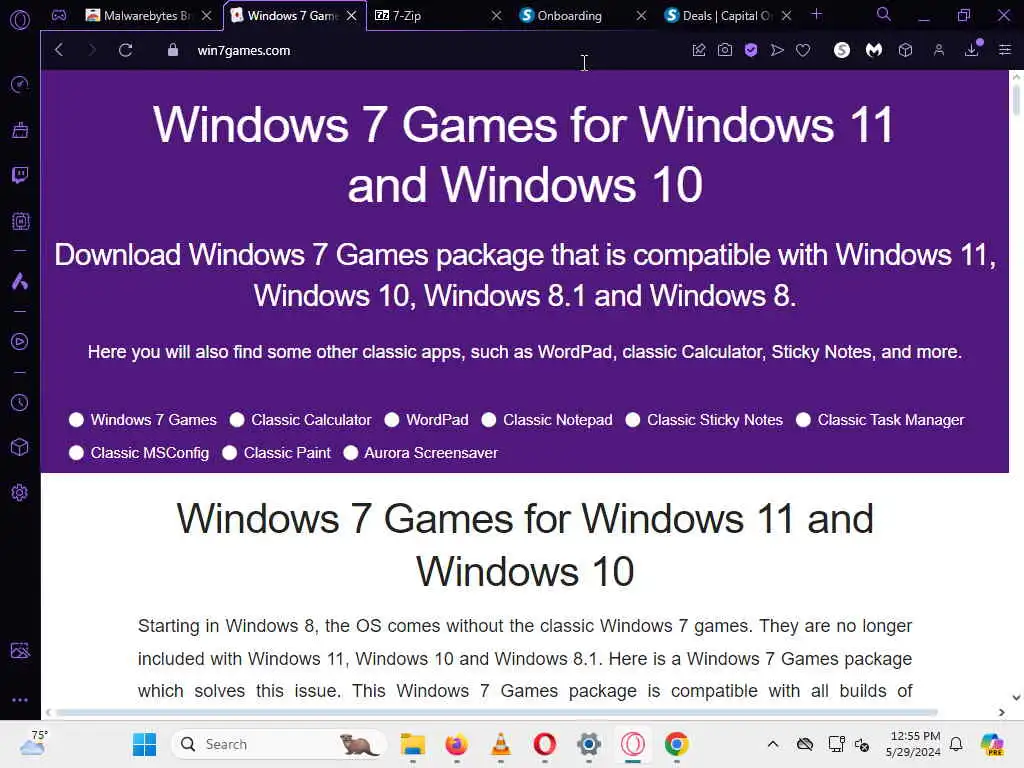Open the ad blocker shield icon
The width and height of the screenshot is (1024, 768).
(x=751, y=50)
